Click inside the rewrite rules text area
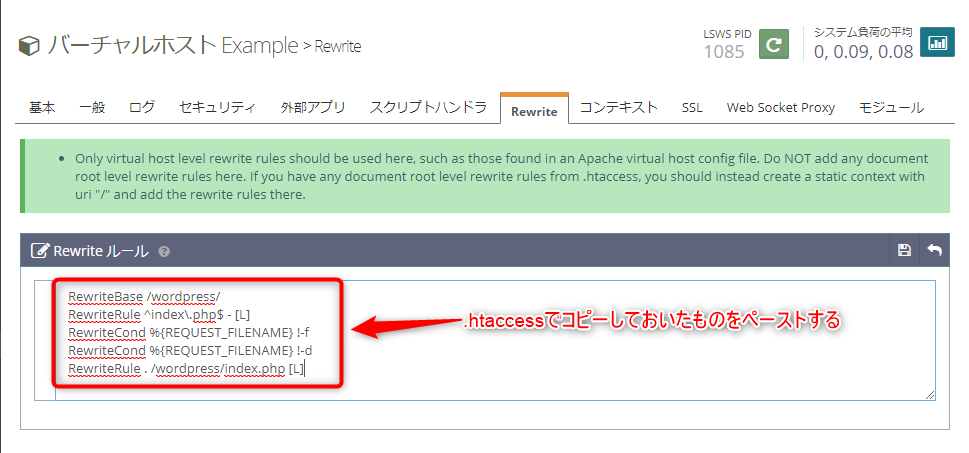969x453 pixels. [600, 340]
